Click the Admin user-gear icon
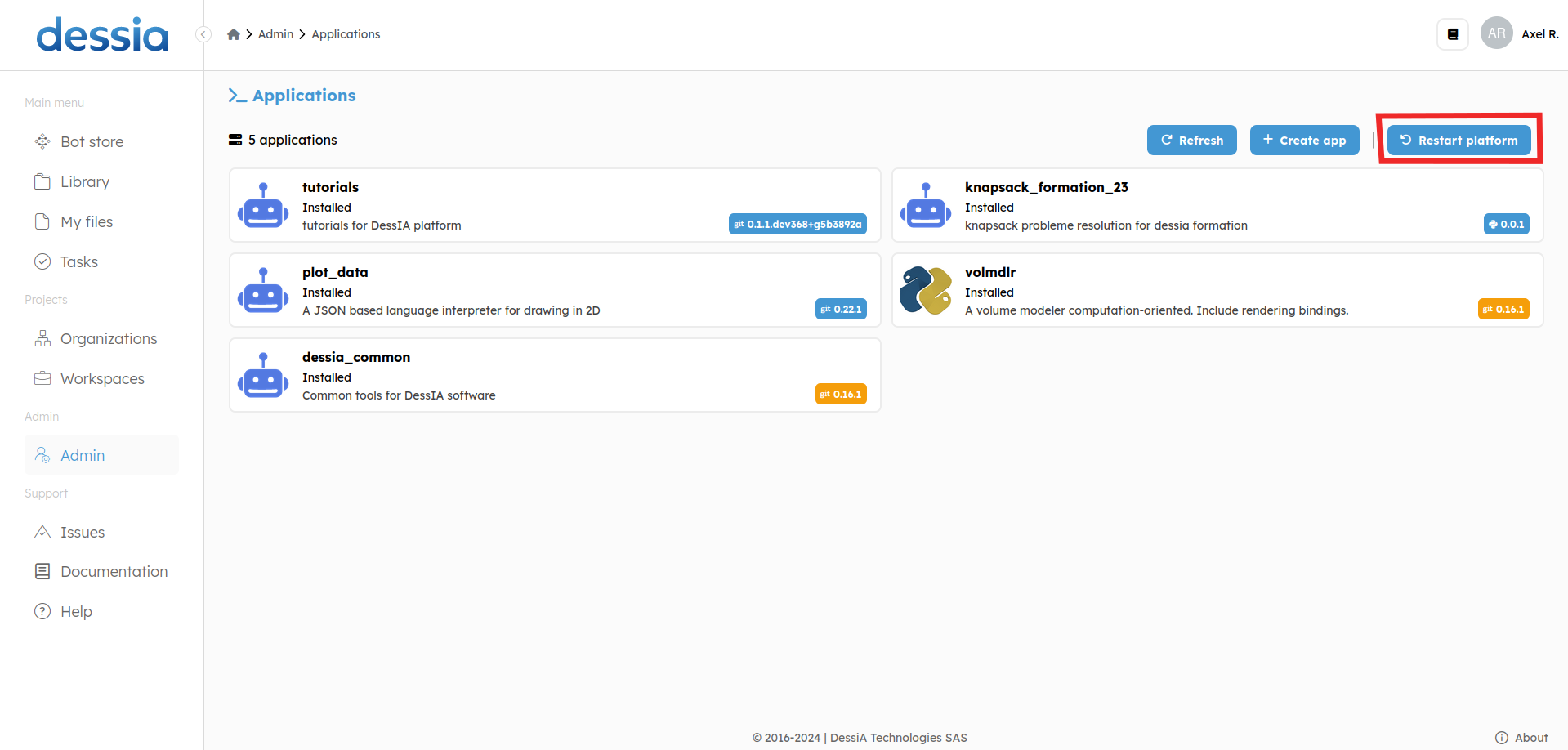Viewport: 1568px width, 750px height. point(42,455)
